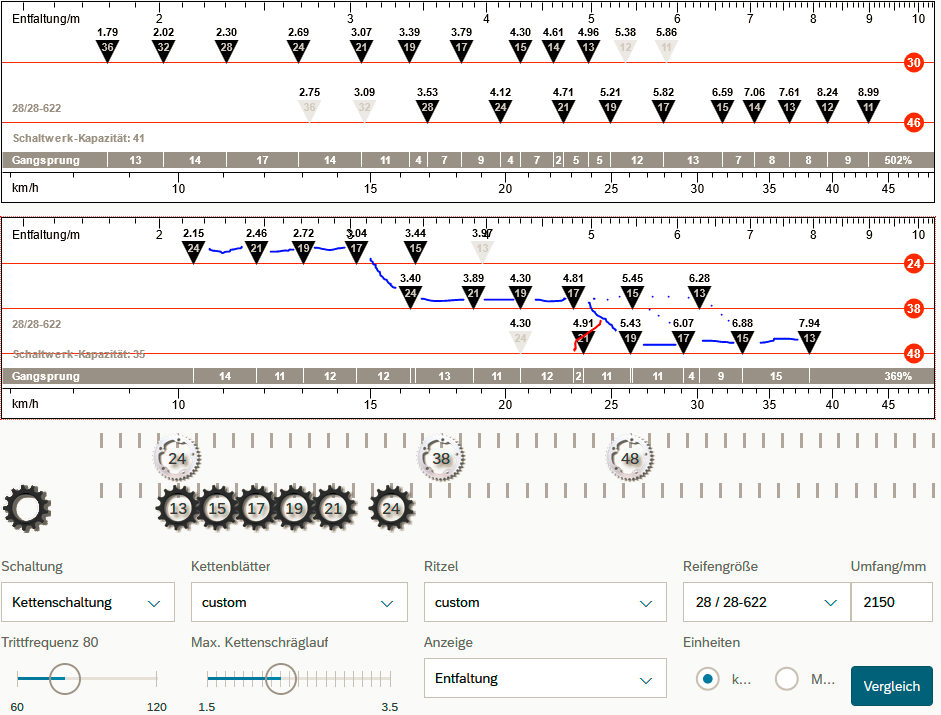Screen dimensions: 941x715
Task: Expand the Kettenblätter dropdown
Action: click(299, 603)
